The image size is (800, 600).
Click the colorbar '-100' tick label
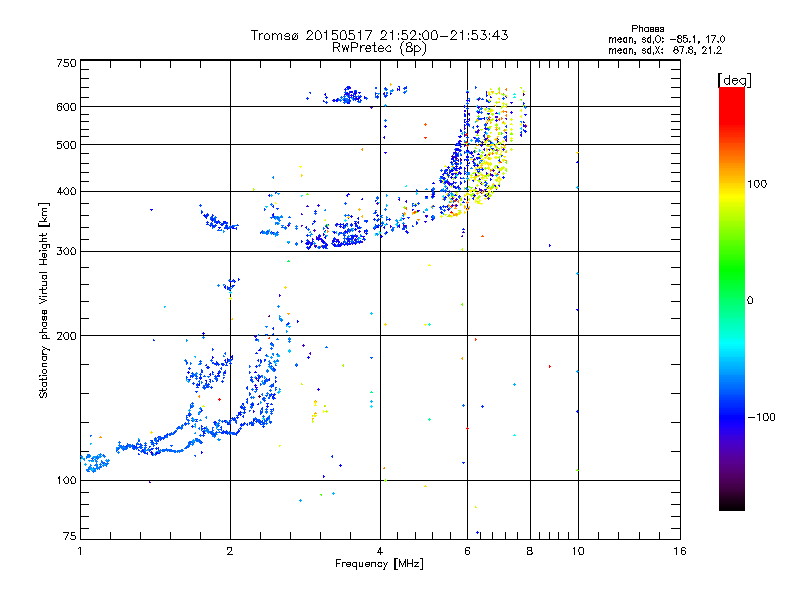(x=761, y=417)
